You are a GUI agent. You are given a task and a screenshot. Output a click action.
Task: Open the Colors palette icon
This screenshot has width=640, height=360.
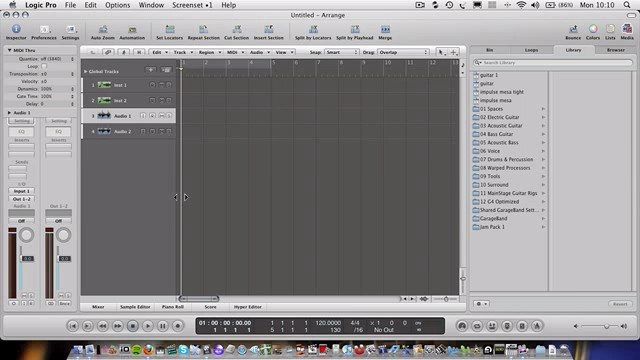click(593, 29)
